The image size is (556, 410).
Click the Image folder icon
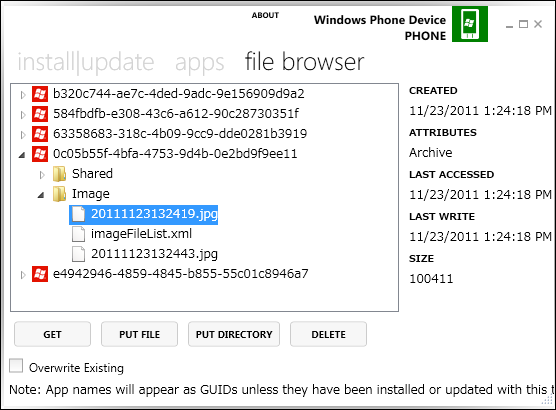[x=59, y=194]
